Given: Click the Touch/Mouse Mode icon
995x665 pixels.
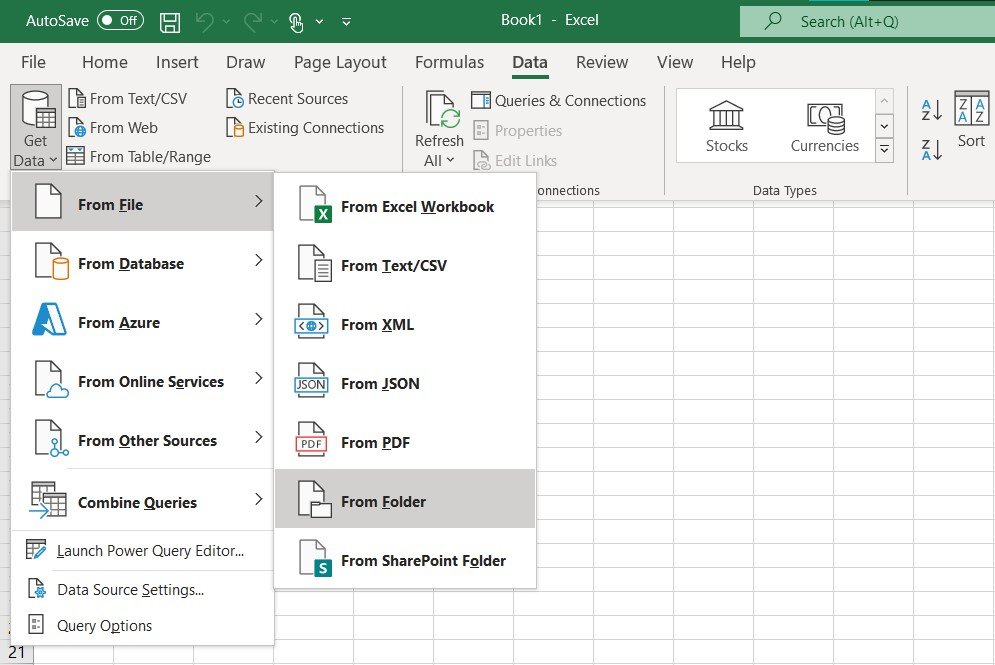Looking at the screenshot, I should (x=296, y=22).
